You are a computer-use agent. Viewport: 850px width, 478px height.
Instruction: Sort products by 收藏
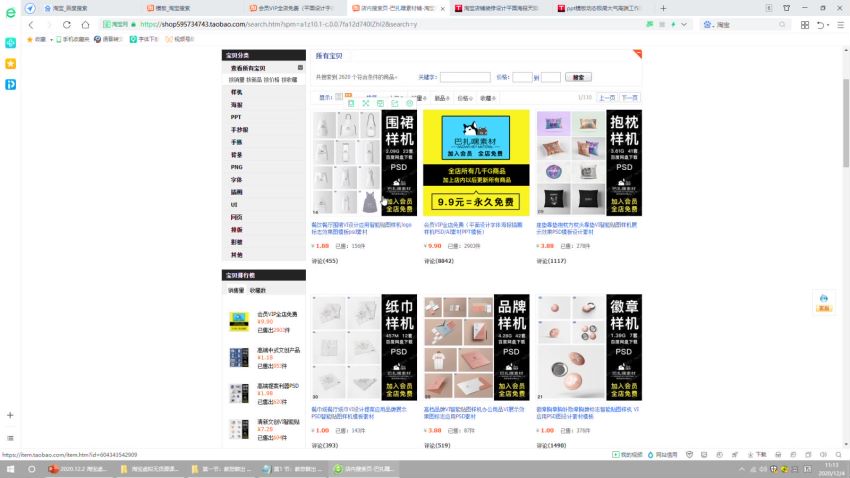click(488, 98)
